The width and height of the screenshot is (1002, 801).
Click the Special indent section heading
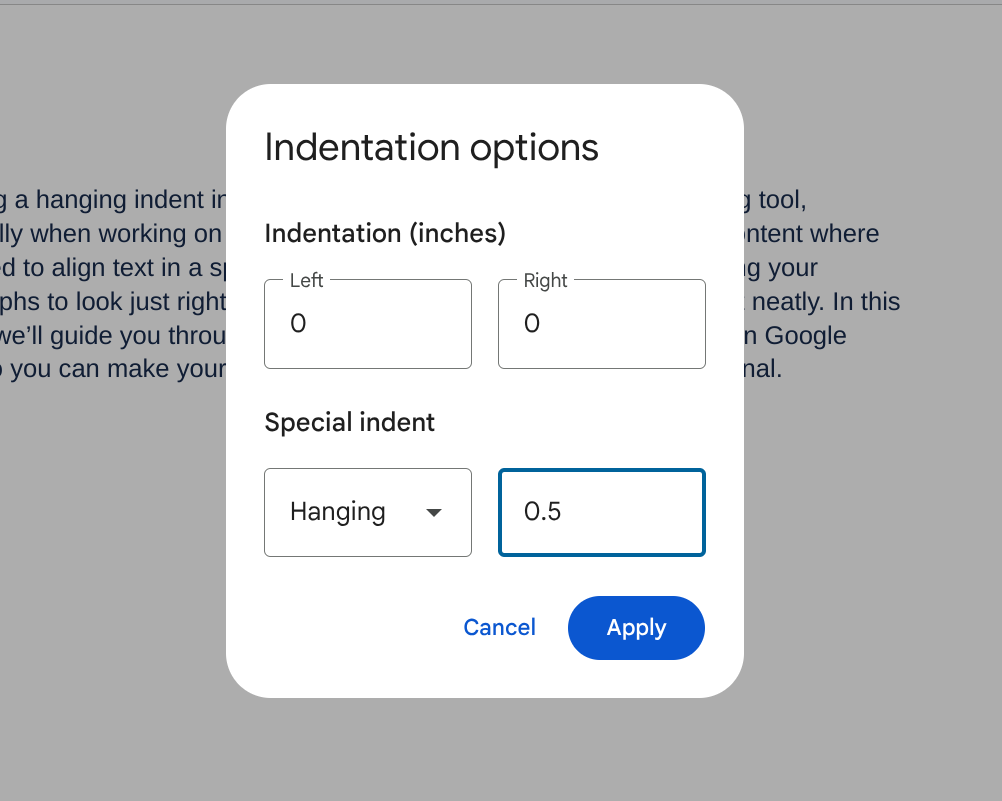pos(349,422)
